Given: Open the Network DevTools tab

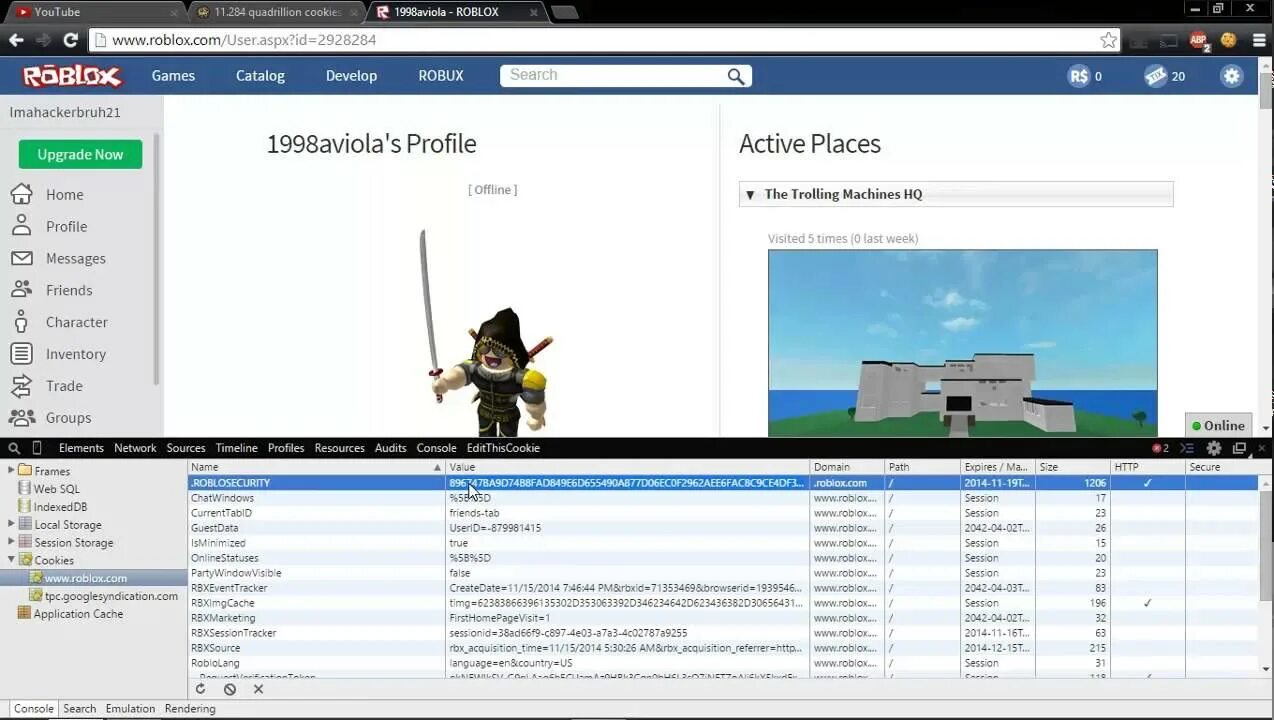Looking at the screenshot, I should (x=135, y=448).
